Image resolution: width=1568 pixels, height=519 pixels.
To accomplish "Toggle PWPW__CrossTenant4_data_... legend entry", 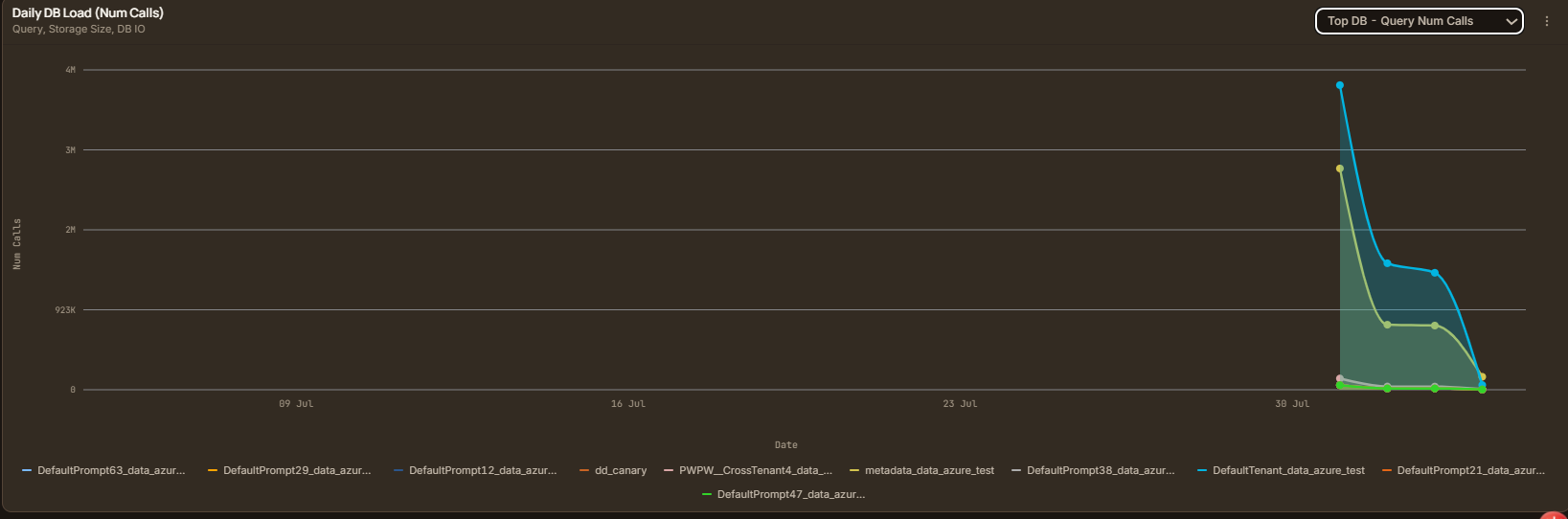I will pos(748,470).
